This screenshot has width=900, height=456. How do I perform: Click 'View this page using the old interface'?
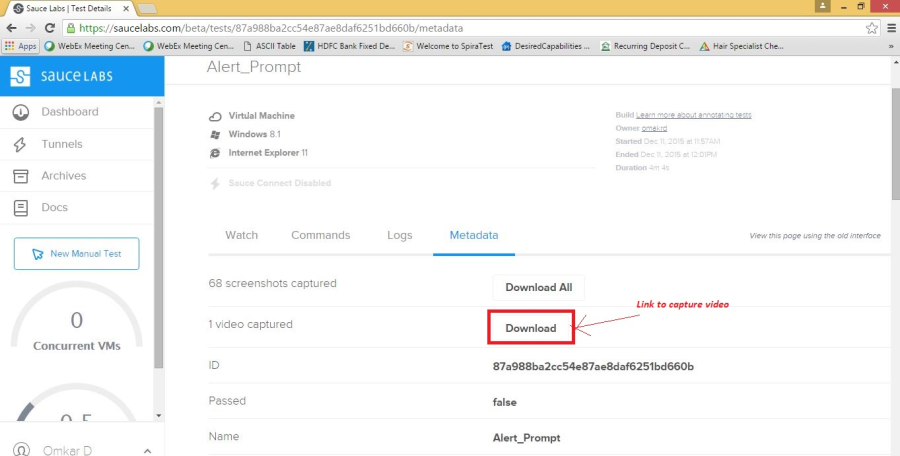point(814,236)
